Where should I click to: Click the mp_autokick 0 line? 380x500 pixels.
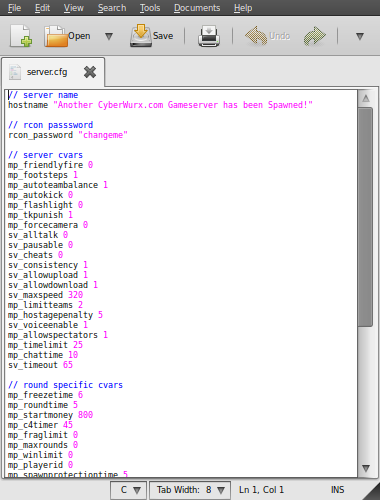coord(40,195)
